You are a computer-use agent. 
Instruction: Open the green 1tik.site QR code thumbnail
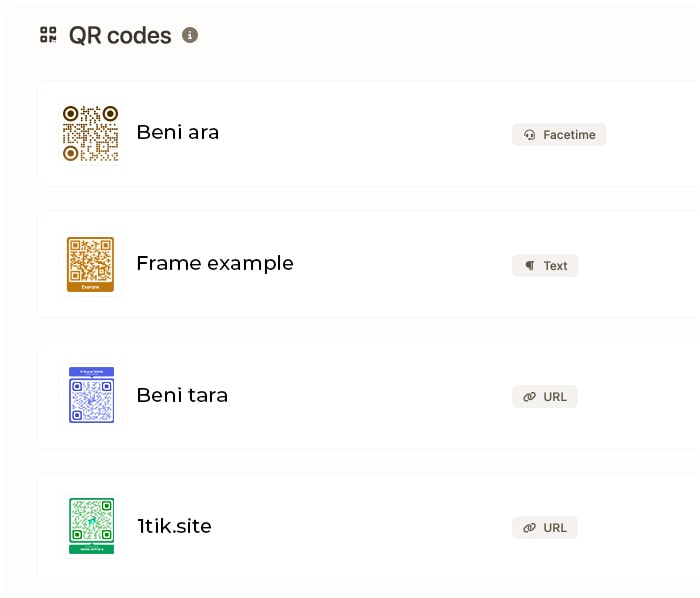point(91,526)
